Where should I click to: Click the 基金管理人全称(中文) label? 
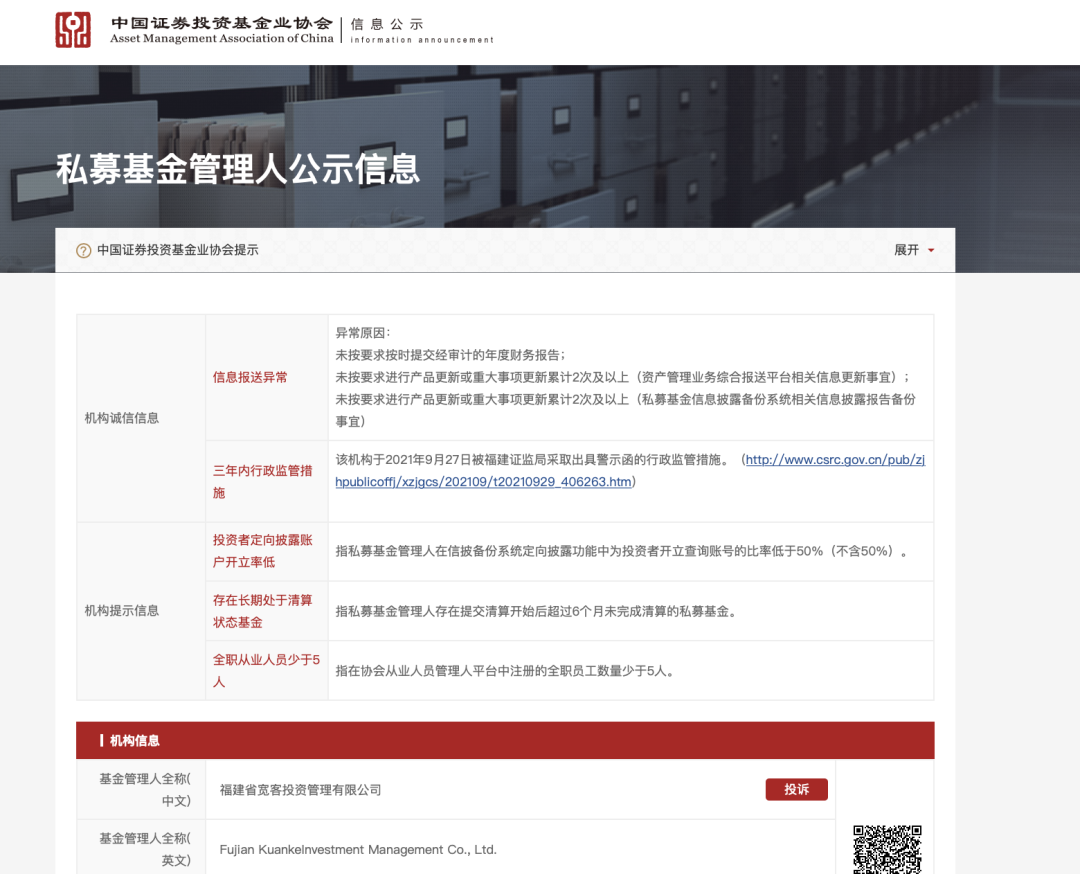pos(145,790)
